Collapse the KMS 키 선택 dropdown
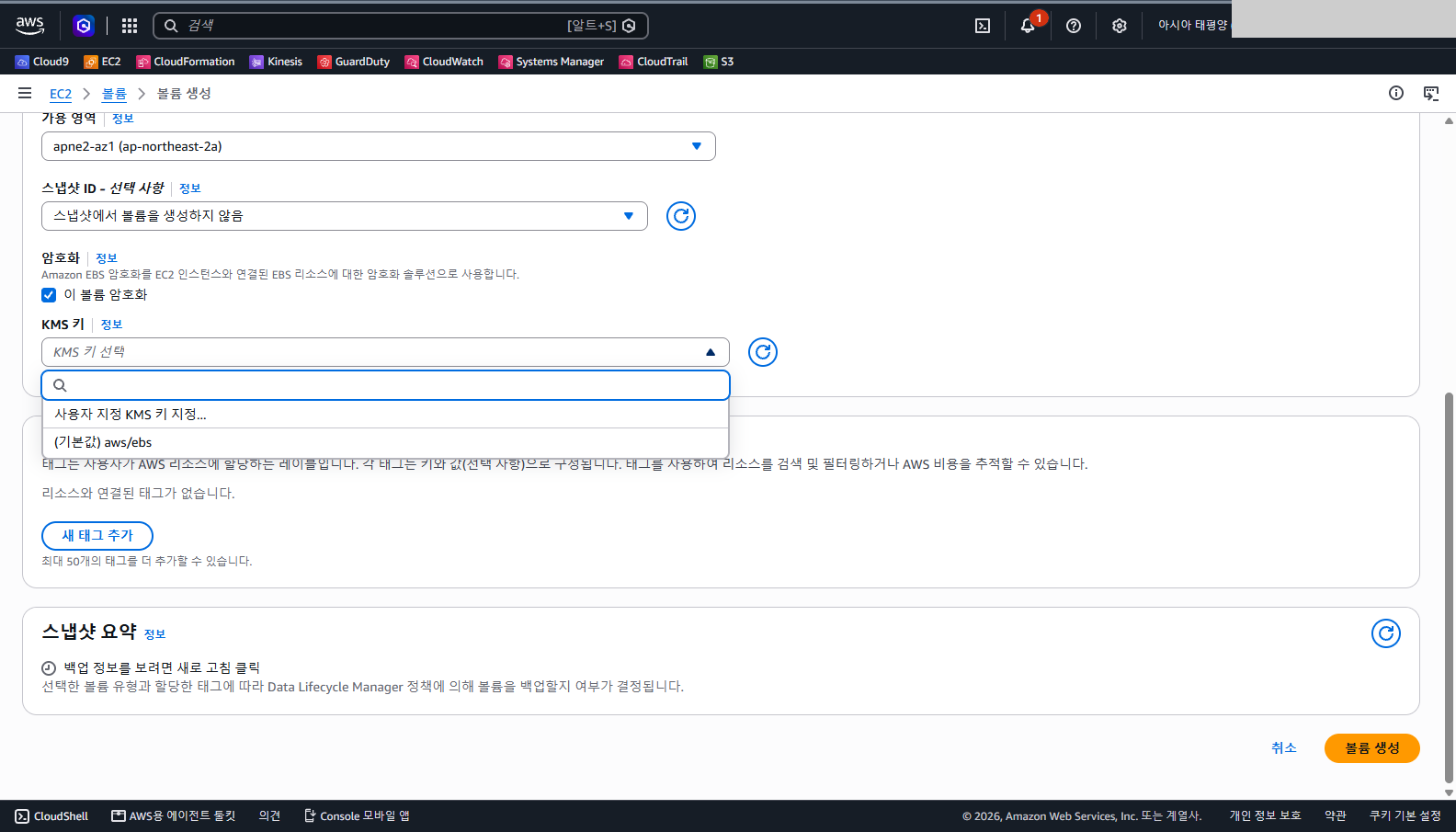 tap(385, 352)
